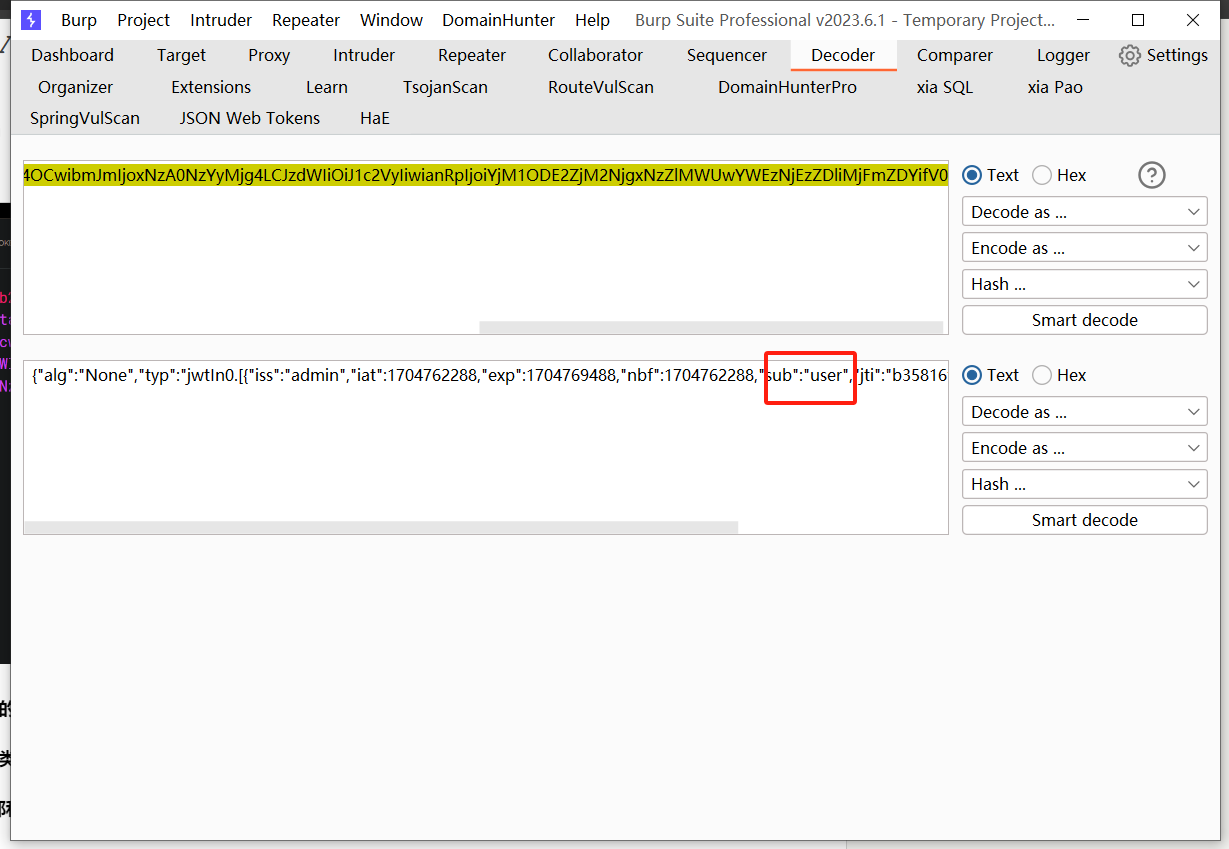Select the Decoder tab
1229x849 pixels.
(x=843, y=56)
